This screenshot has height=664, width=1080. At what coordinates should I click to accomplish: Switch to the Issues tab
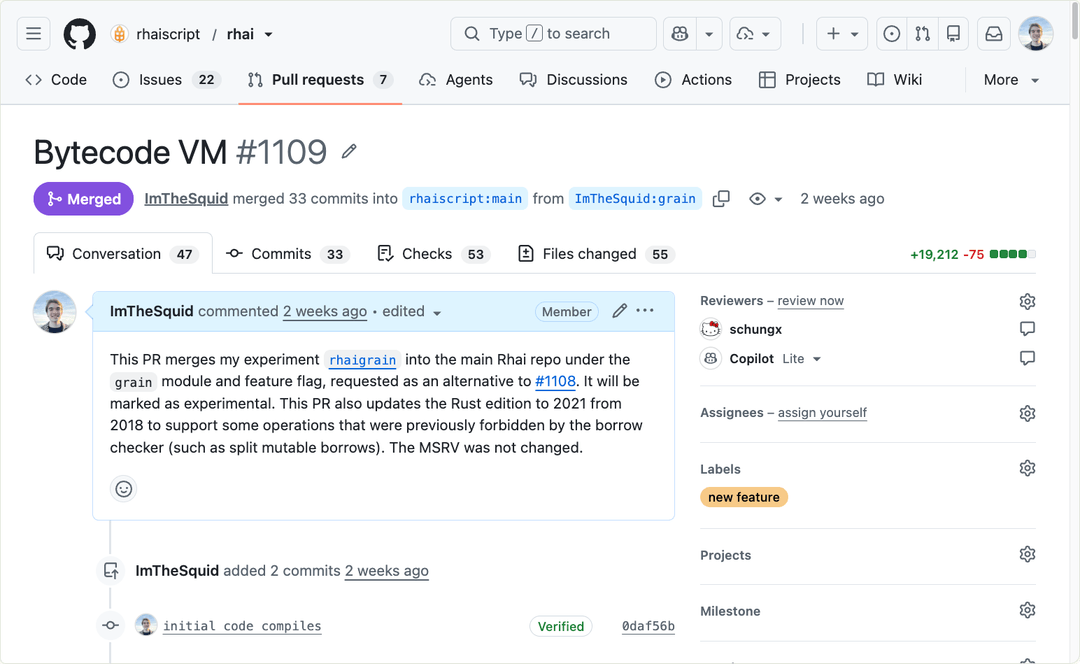click(x=166, y=80)
